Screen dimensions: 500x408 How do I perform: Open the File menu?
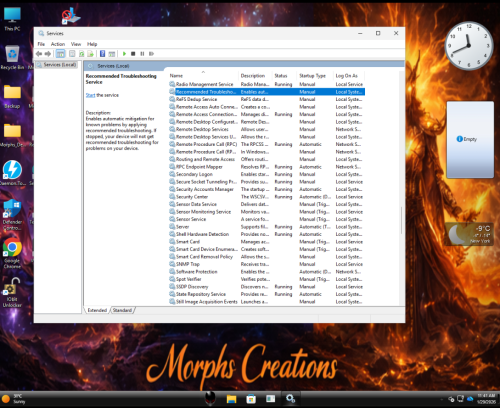click(41, 44)
